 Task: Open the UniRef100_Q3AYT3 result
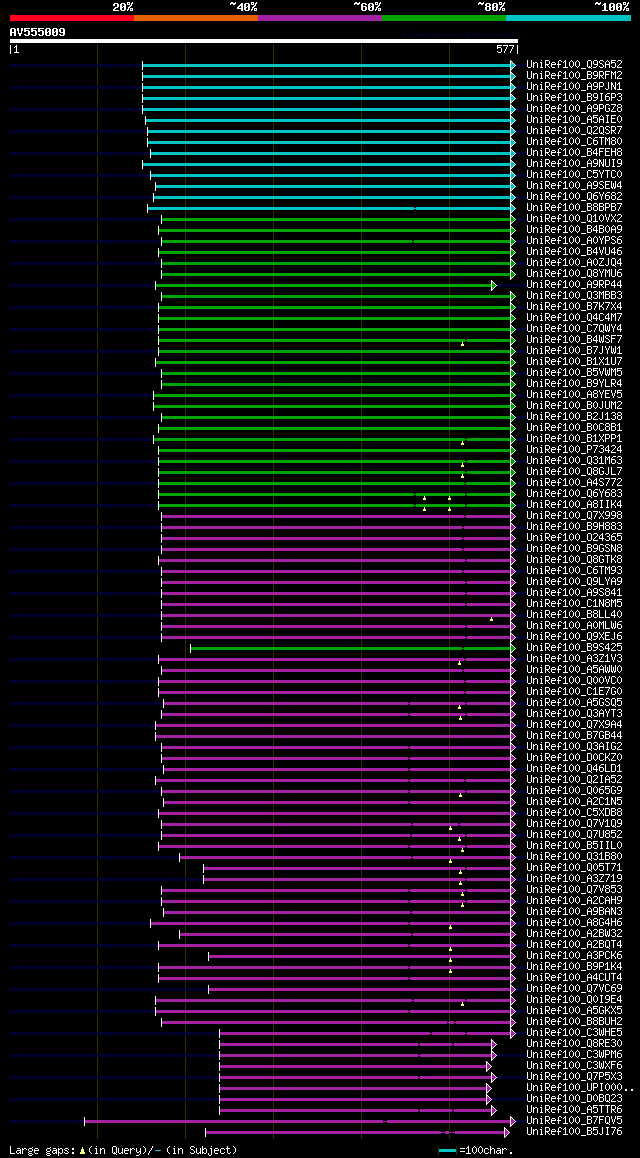tap(574, 713)
